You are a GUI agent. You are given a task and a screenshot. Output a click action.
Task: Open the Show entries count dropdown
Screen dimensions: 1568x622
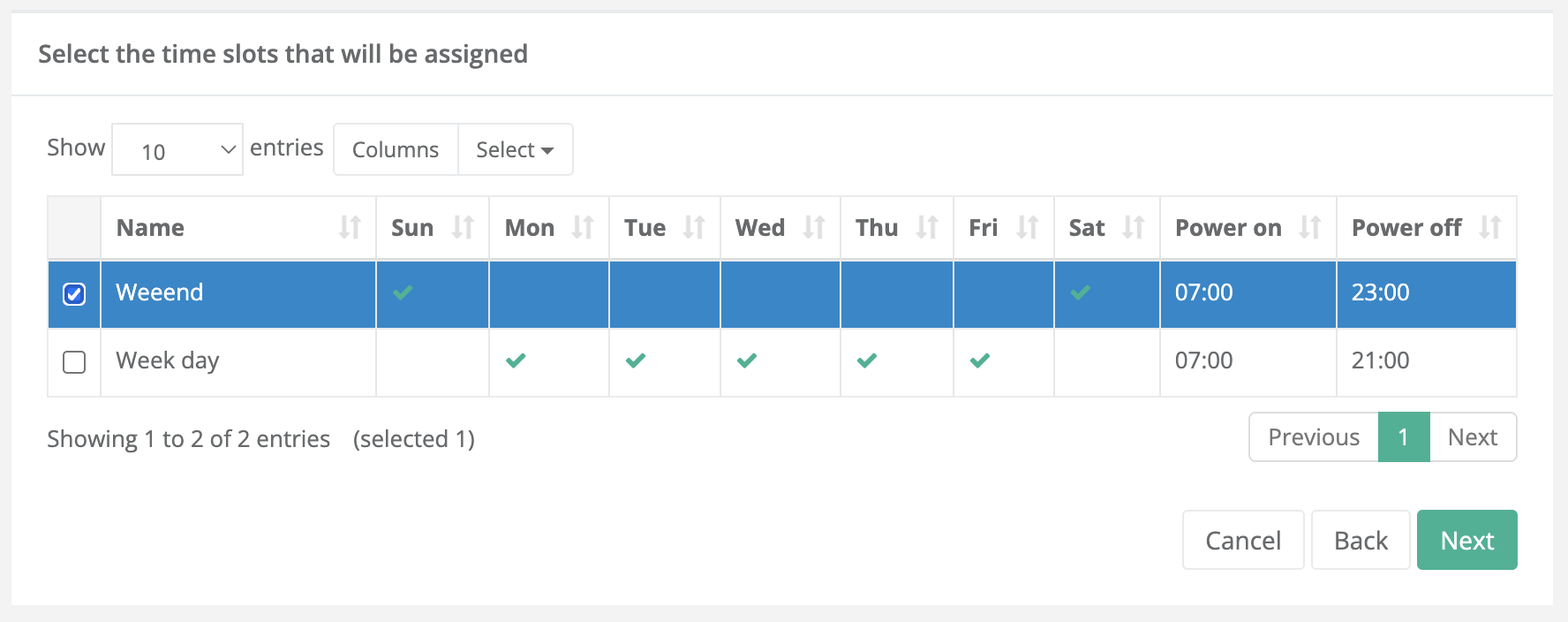coord(177,150)
